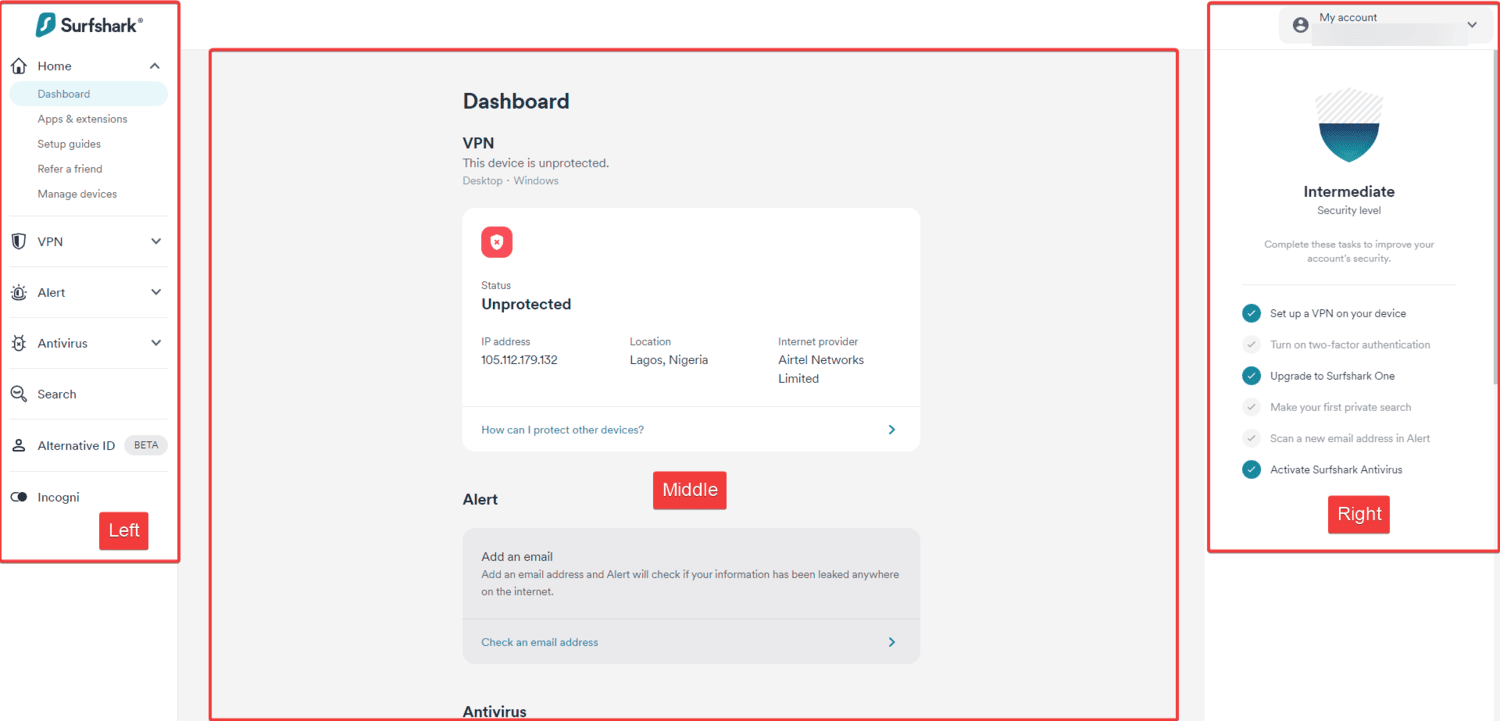This screenshot has width=1500, height=721.
Task: Click the Alternative ID person icon
Action: tap(18, 446)
